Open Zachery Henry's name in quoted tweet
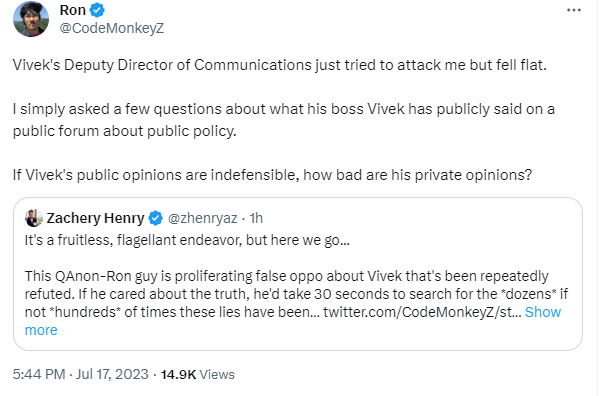Viewport: 612px width, 396px height. click(95, 218)
